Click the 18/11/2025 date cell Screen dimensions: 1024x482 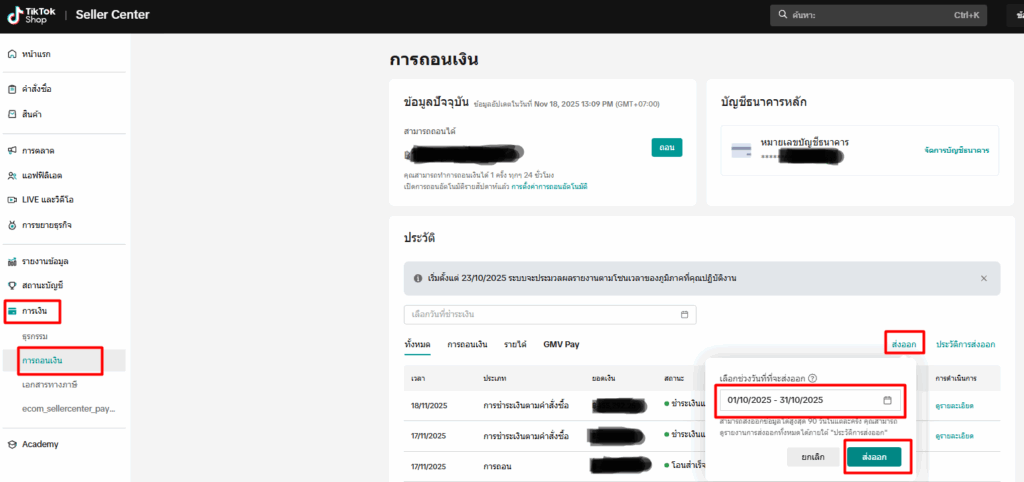(428, 406)
